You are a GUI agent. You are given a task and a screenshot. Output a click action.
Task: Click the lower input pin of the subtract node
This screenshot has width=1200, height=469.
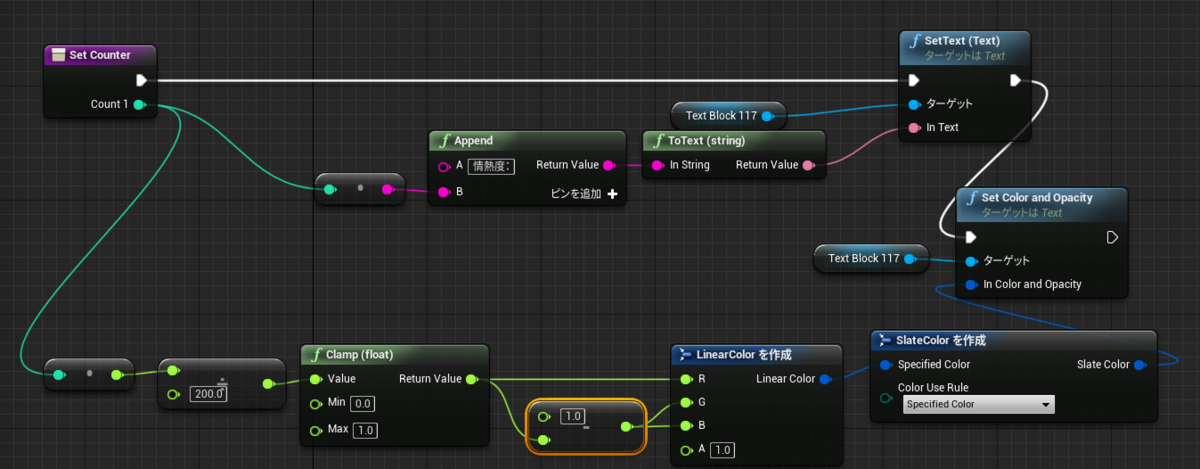tap(543, 440)
